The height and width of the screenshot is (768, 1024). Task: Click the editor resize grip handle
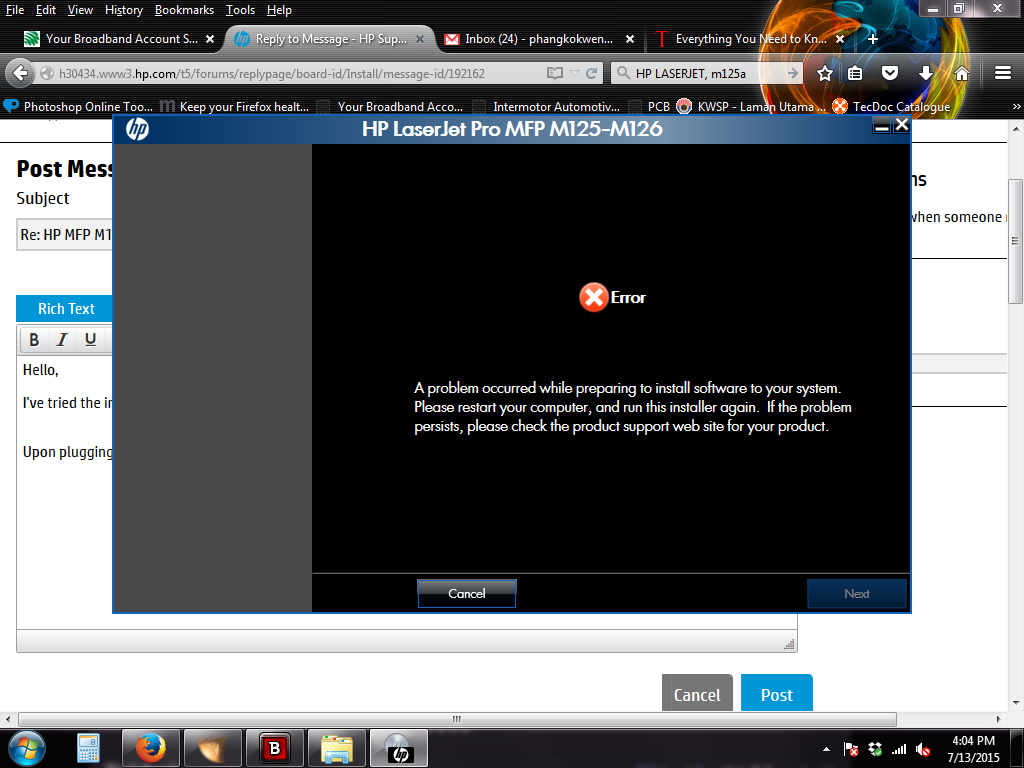pos(789,645)
